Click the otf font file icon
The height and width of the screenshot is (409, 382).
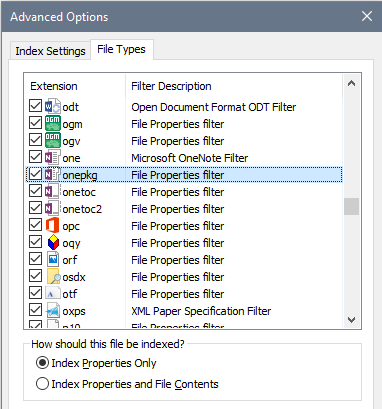point(53,294)
